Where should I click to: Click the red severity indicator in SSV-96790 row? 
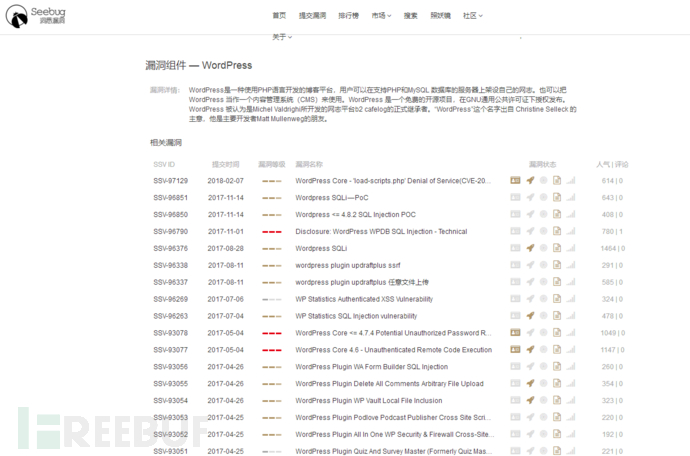click(272, 232)
